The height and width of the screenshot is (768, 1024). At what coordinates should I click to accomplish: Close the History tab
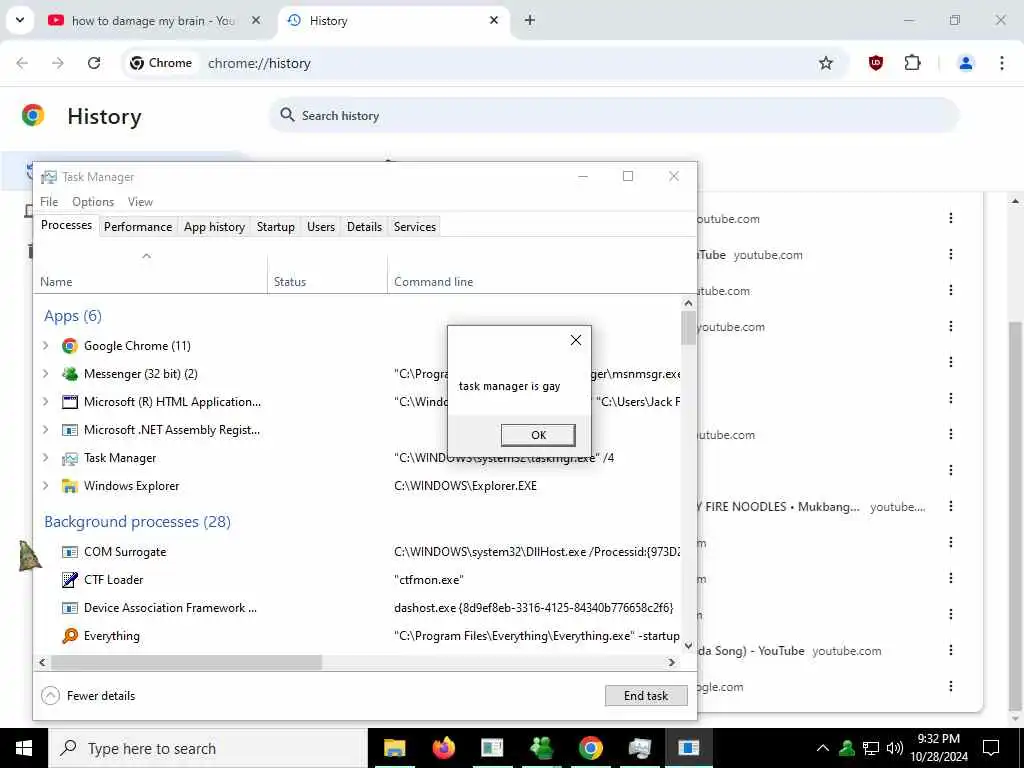[494, 20]
